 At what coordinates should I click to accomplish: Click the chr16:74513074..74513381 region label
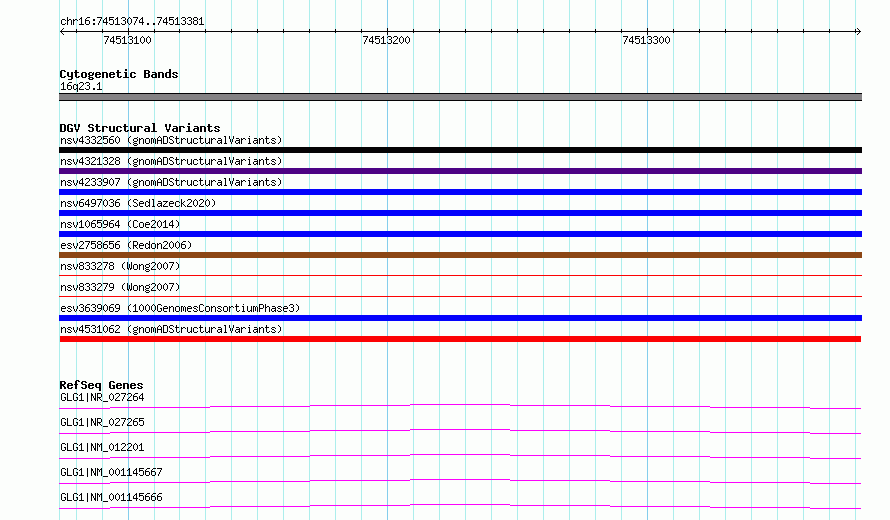click(132, 22)
